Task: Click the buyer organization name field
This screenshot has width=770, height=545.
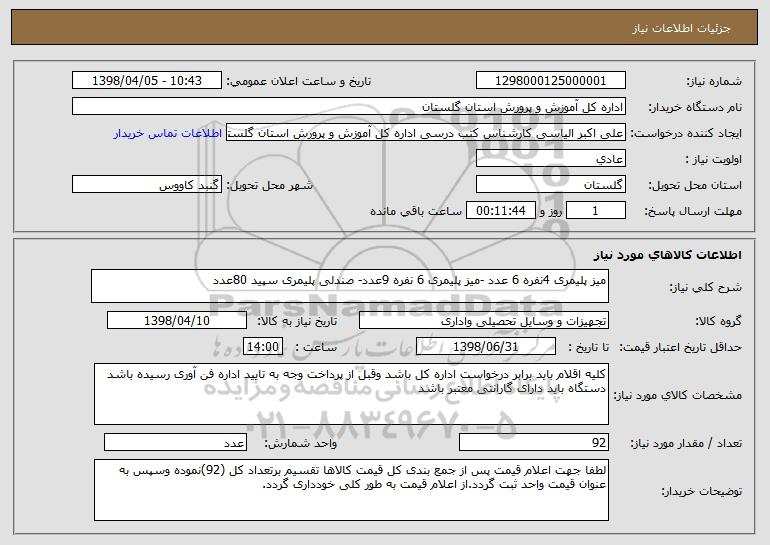Action: pos(349,106)
